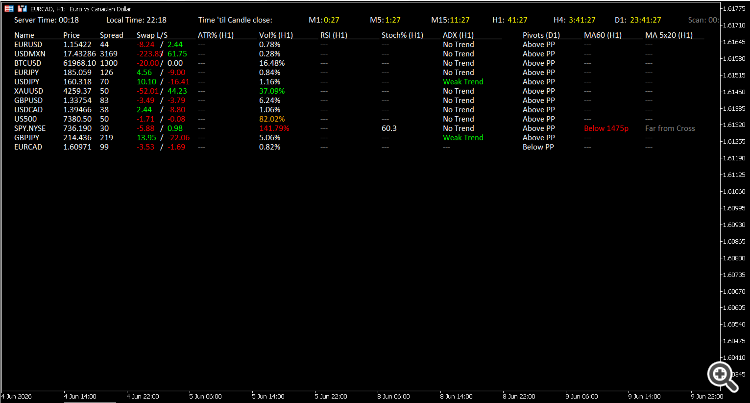750x403 pixels.
Task: Click the GBPJPY Weak Trend ADX value
Action: click(463, 138)
